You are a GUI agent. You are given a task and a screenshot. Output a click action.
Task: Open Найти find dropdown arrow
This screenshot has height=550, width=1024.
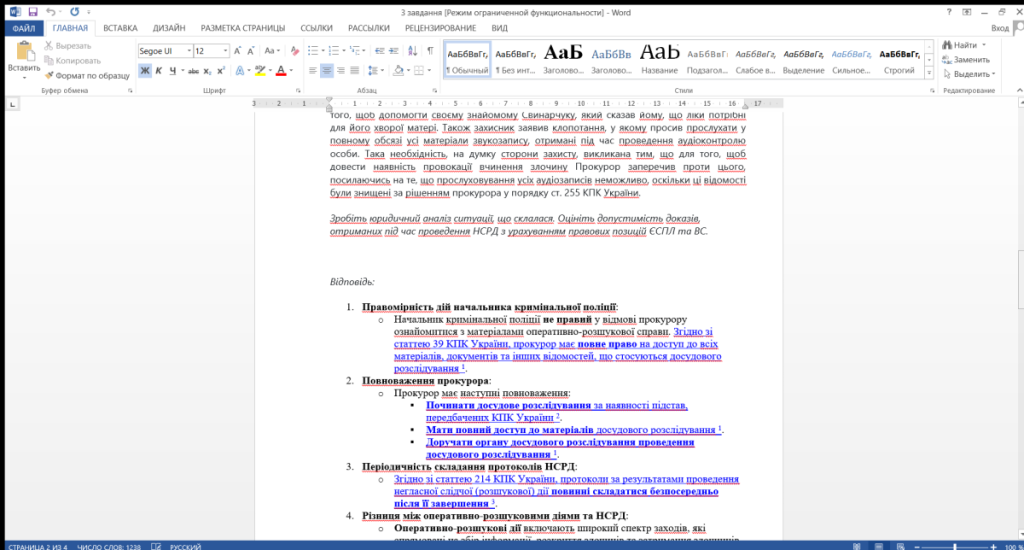click(984, 45)
